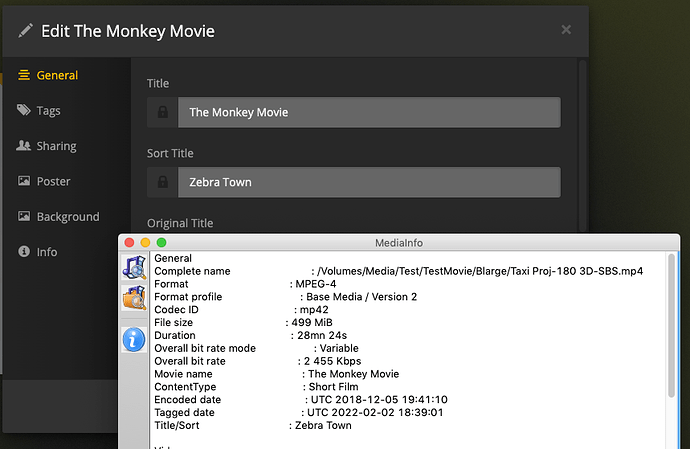Click the 'Format' value MPEG-4
This screenshot has width=690, height=449.
(316, 284)
